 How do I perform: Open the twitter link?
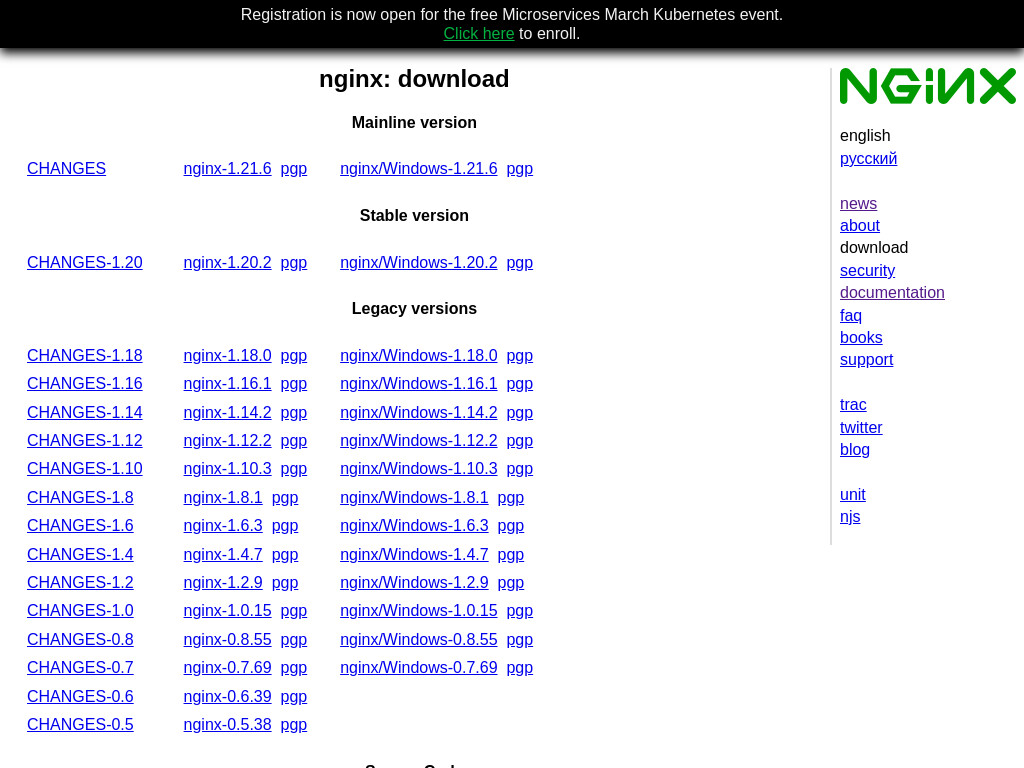point(861,427)
